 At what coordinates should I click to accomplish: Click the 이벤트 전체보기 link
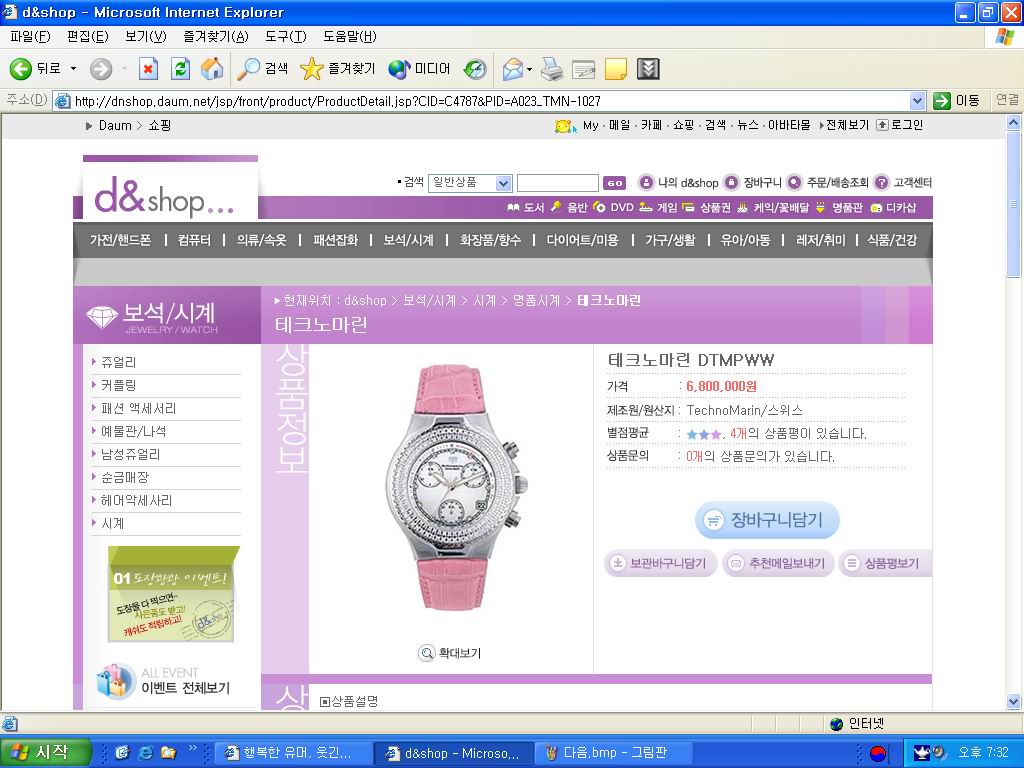click(185, 688)
